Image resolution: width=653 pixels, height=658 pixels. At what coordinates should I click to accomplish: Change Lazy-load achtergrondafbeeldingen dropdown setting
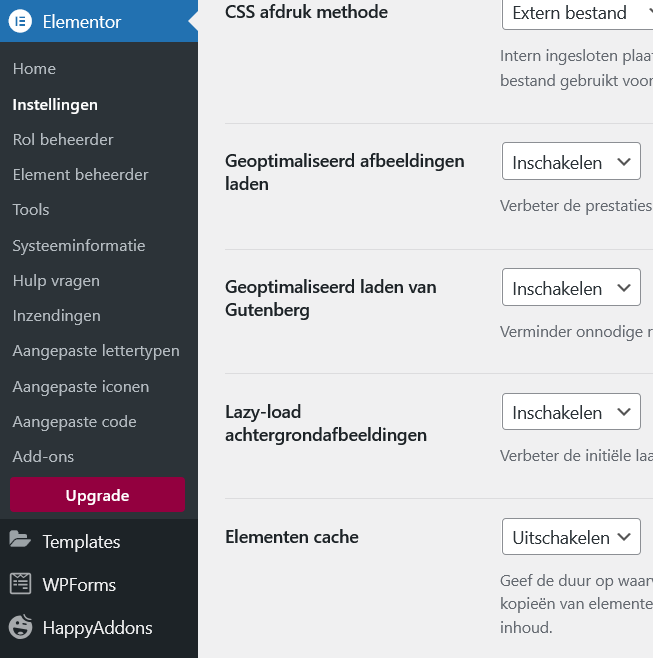coord(571,412)
